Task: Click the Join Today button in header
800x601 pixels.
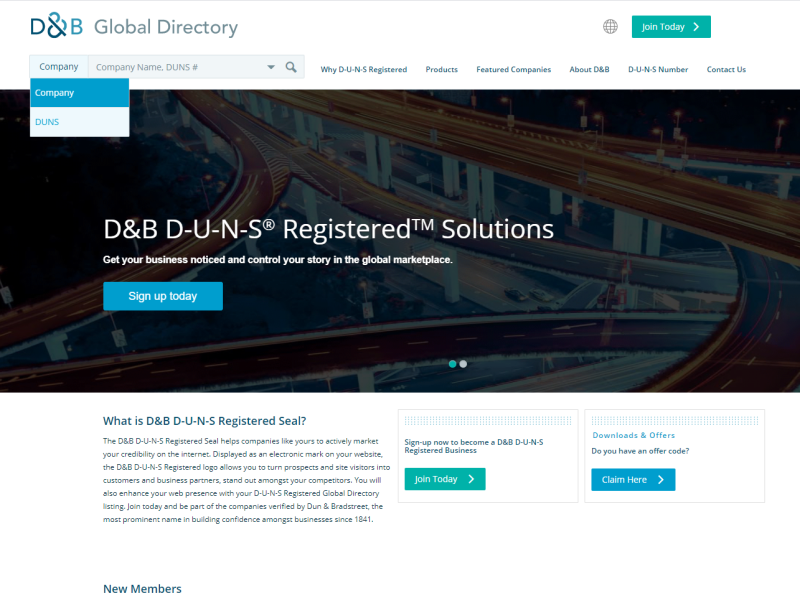Action: [671, 27]
